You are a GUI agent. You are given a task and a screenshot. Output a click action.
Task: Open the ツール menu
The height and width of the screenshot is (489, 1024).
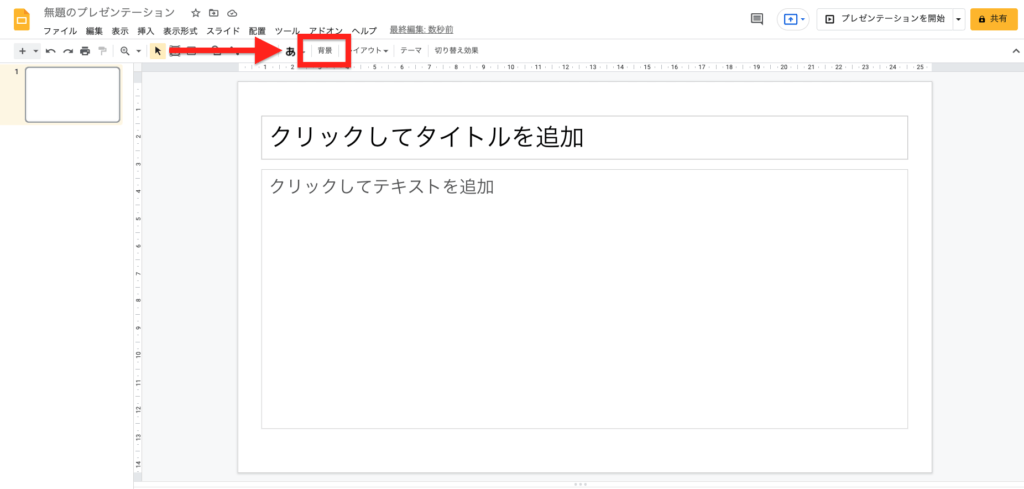pos(287,31)
